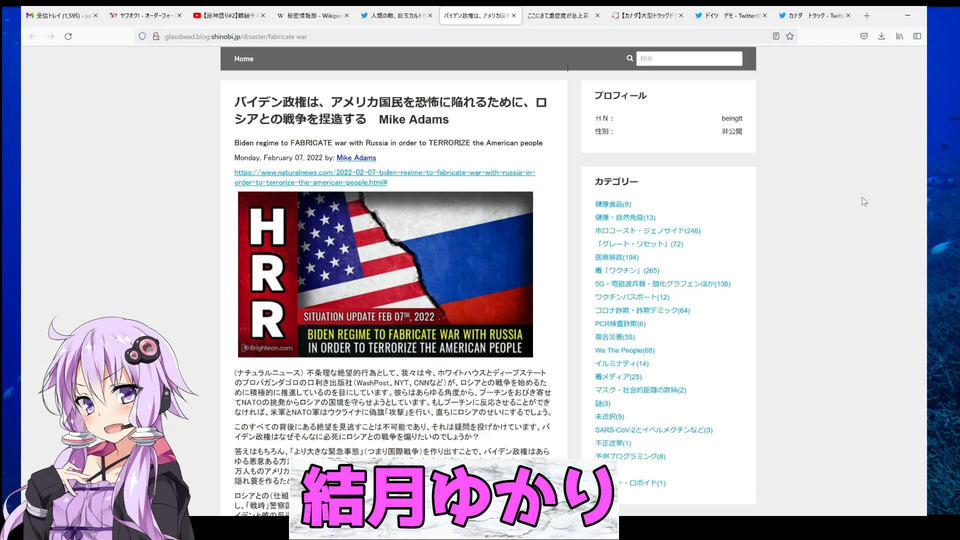The image size is (960, 540).
Task: Open the downloads panel
Action: point(882,36)
